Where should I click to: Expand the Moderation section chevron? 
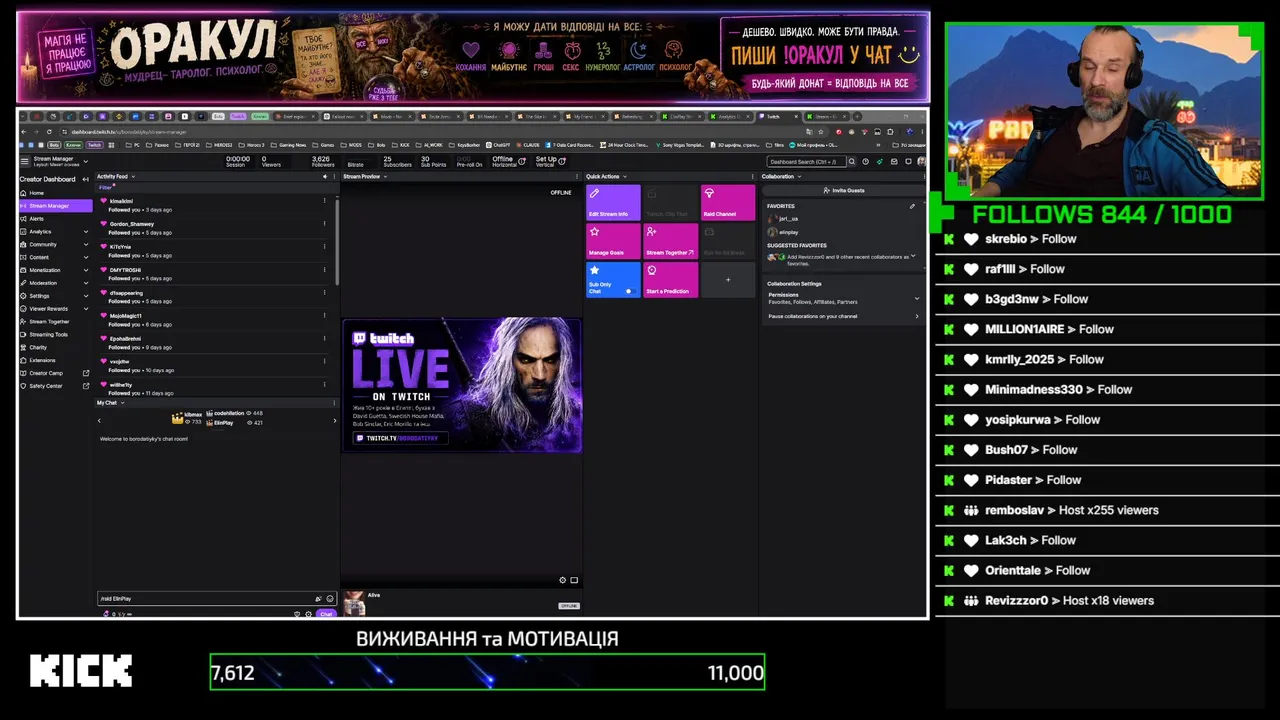[86, 283]
